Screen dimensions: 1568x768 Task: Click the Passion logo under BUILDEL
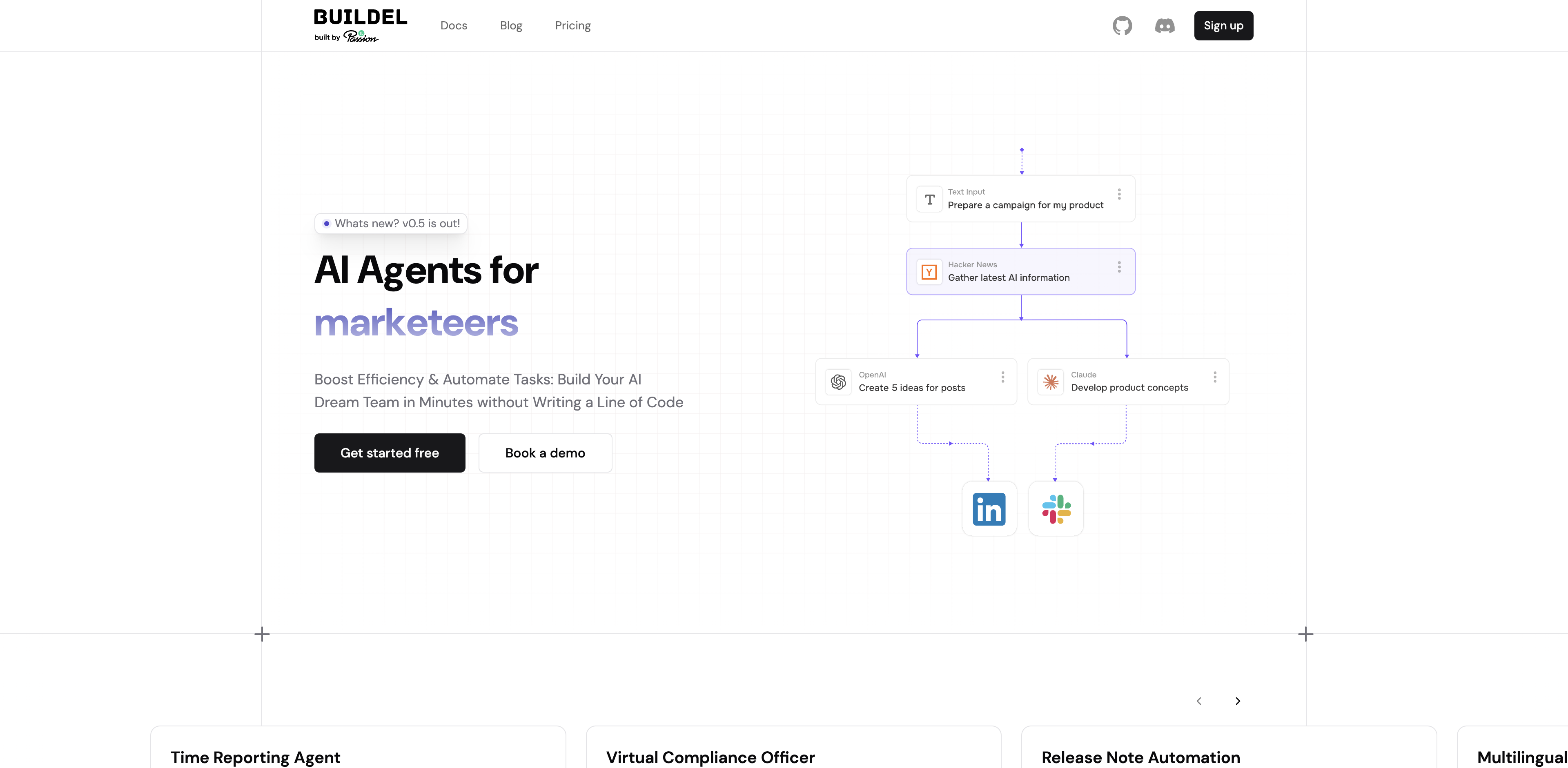360,36
